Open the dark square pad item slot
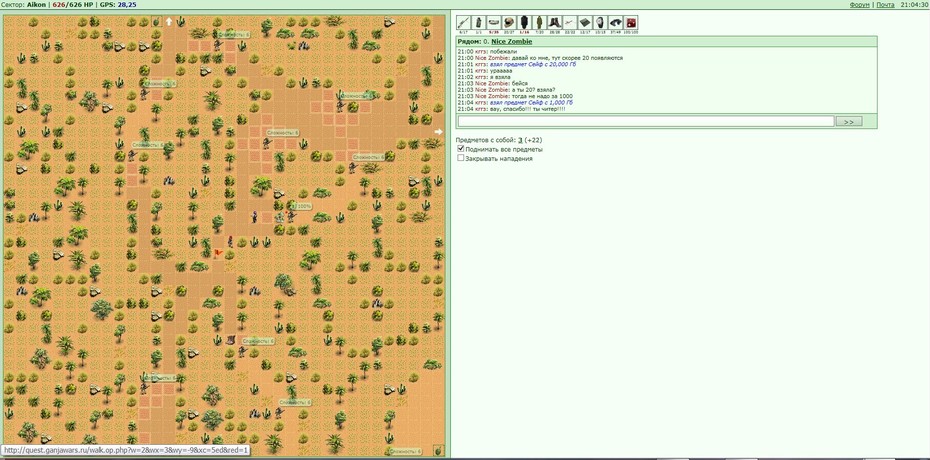The width and height of the screenshot is (930, 460). click(x=585, y=23)
